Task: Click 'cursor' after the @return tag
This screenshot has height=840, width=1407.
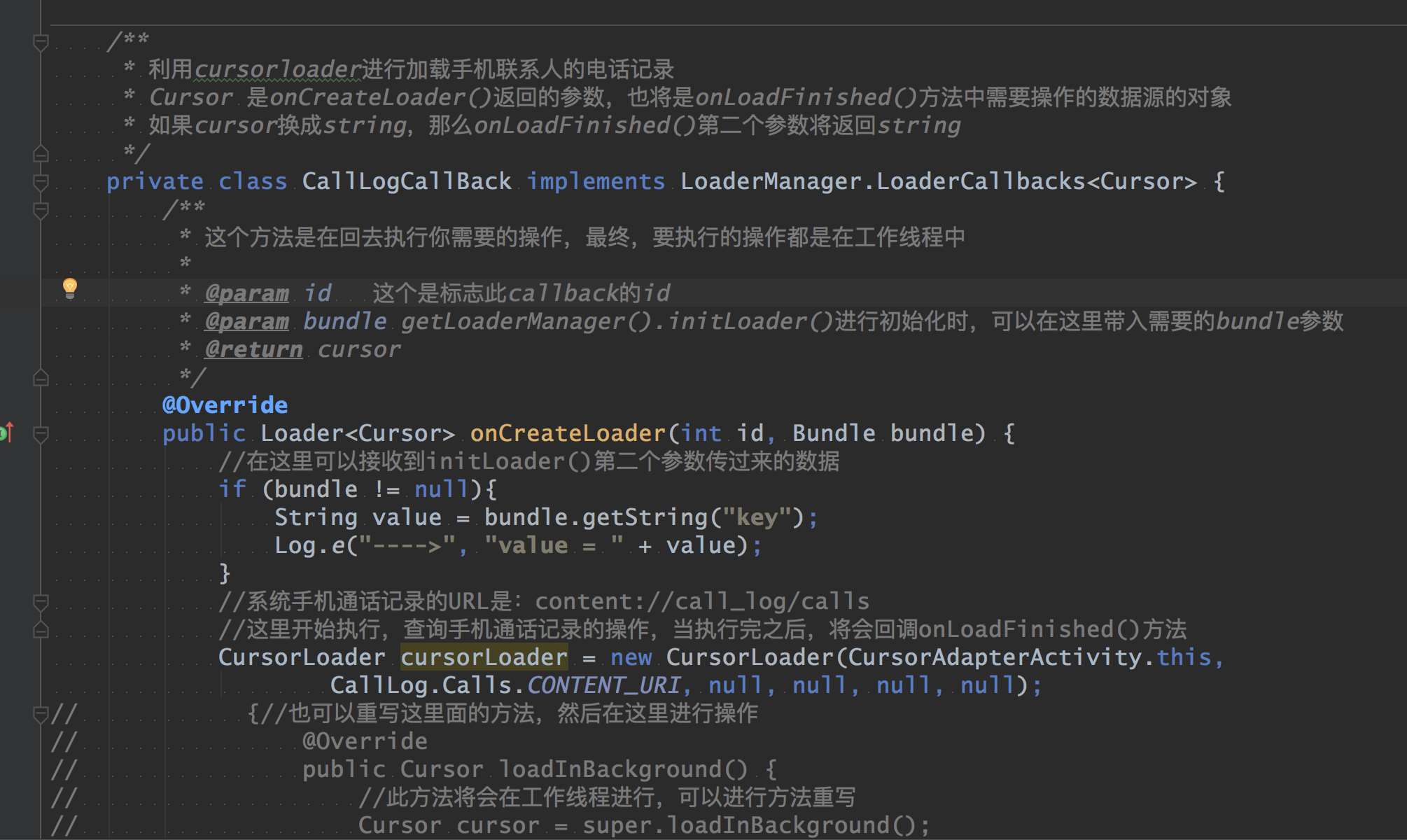Action: [x=358, y=349]
